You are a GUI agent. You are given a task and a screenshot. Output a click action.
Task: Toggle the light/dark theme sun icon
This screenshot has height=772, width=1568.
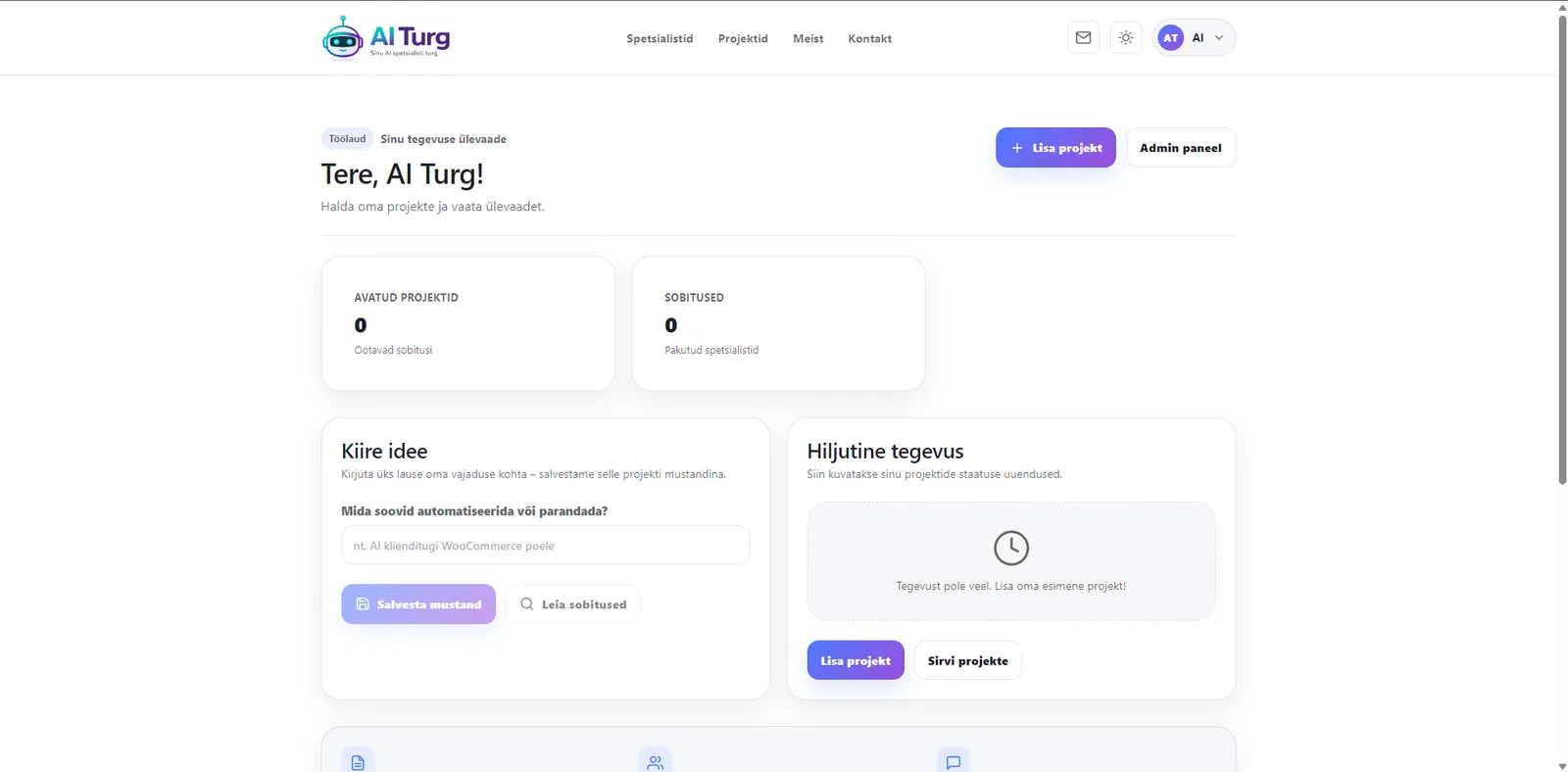1126,38
